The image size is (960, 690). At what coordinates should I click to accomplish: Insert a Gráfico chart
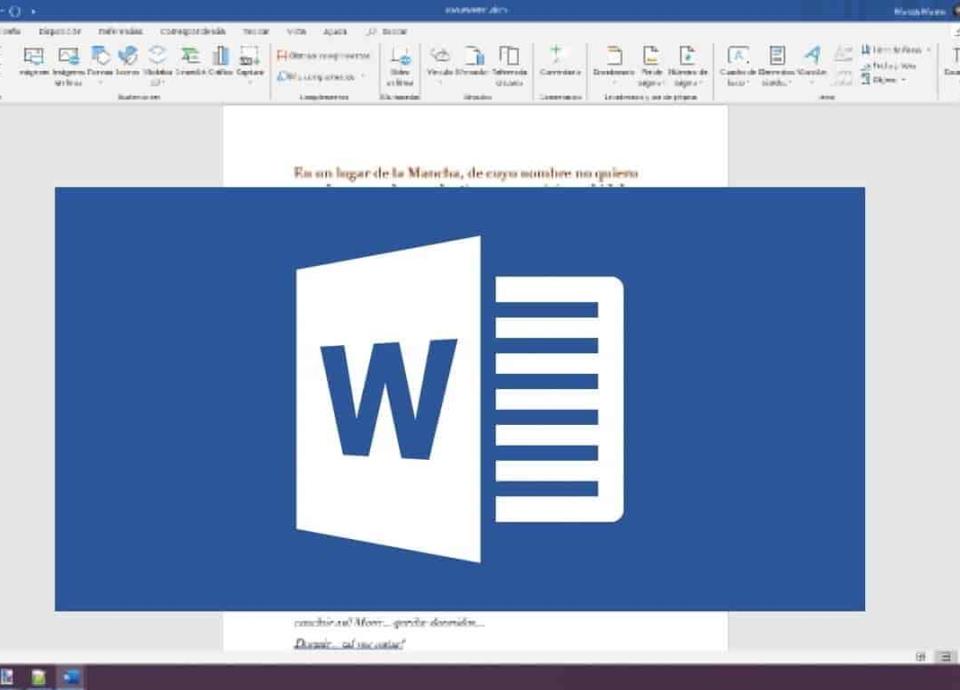(x=220, y=61)
